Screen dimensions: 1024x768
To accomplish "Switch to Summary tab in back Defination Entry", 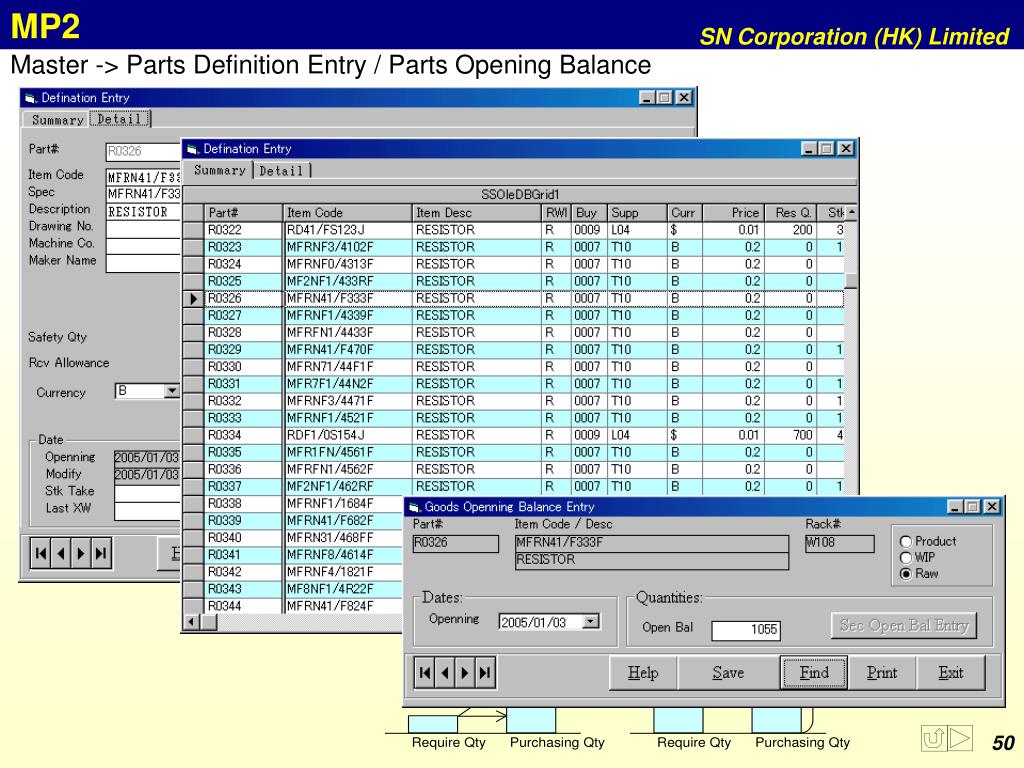I will pos(57,120).
